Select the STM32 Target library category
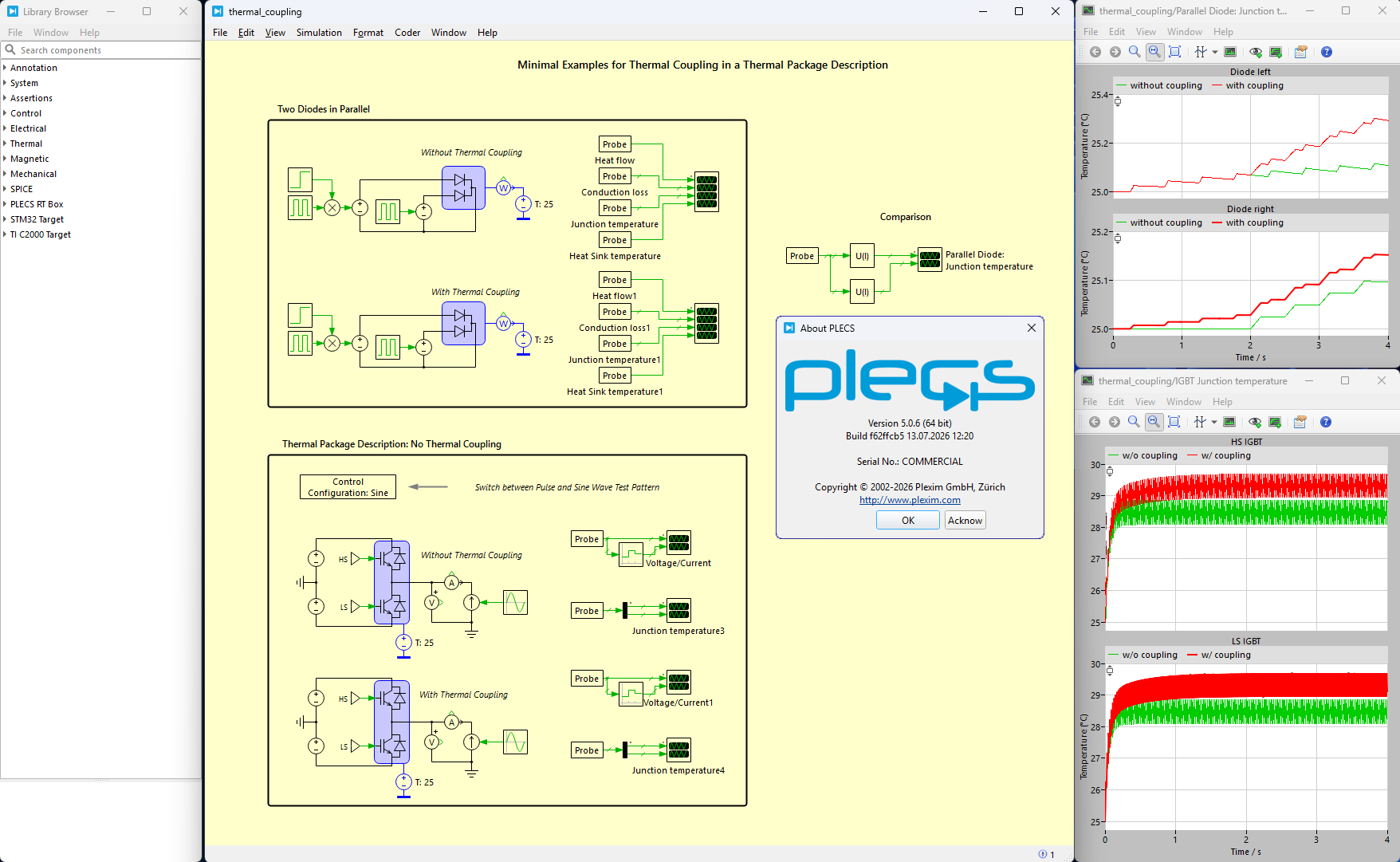Image resolution: width=1400 pixels, height=862 pixels. (37, 219)
